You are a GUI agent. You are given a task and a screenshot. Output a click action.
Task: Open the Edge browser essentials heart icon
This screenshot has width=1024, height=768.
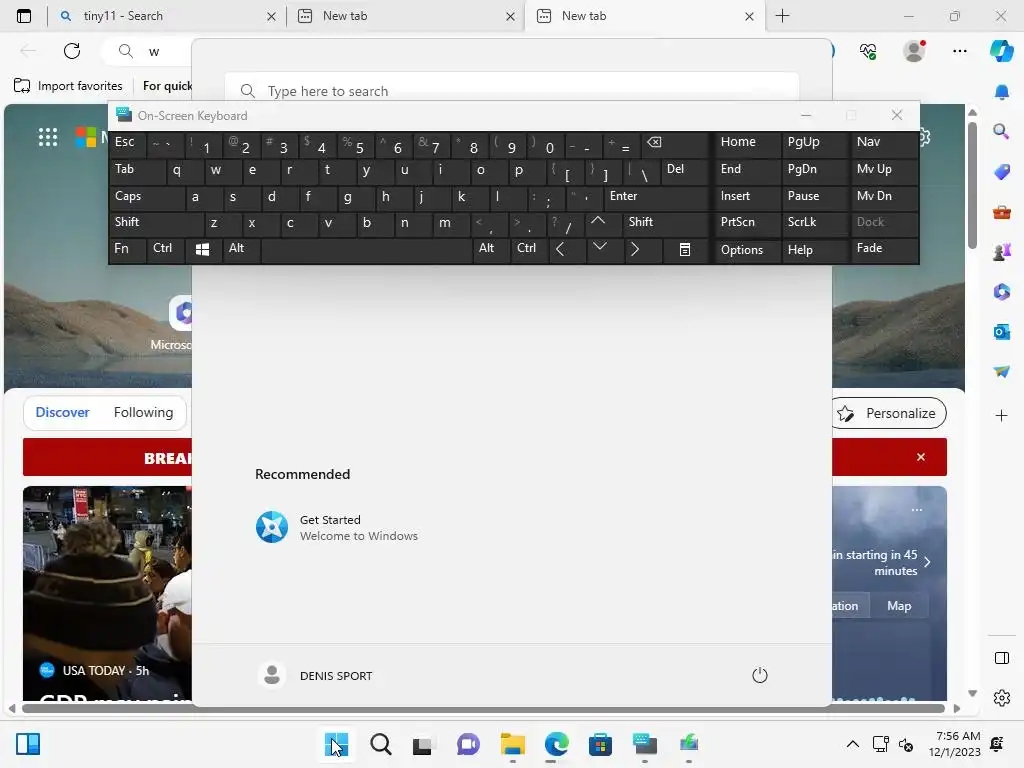pos(868,51)
